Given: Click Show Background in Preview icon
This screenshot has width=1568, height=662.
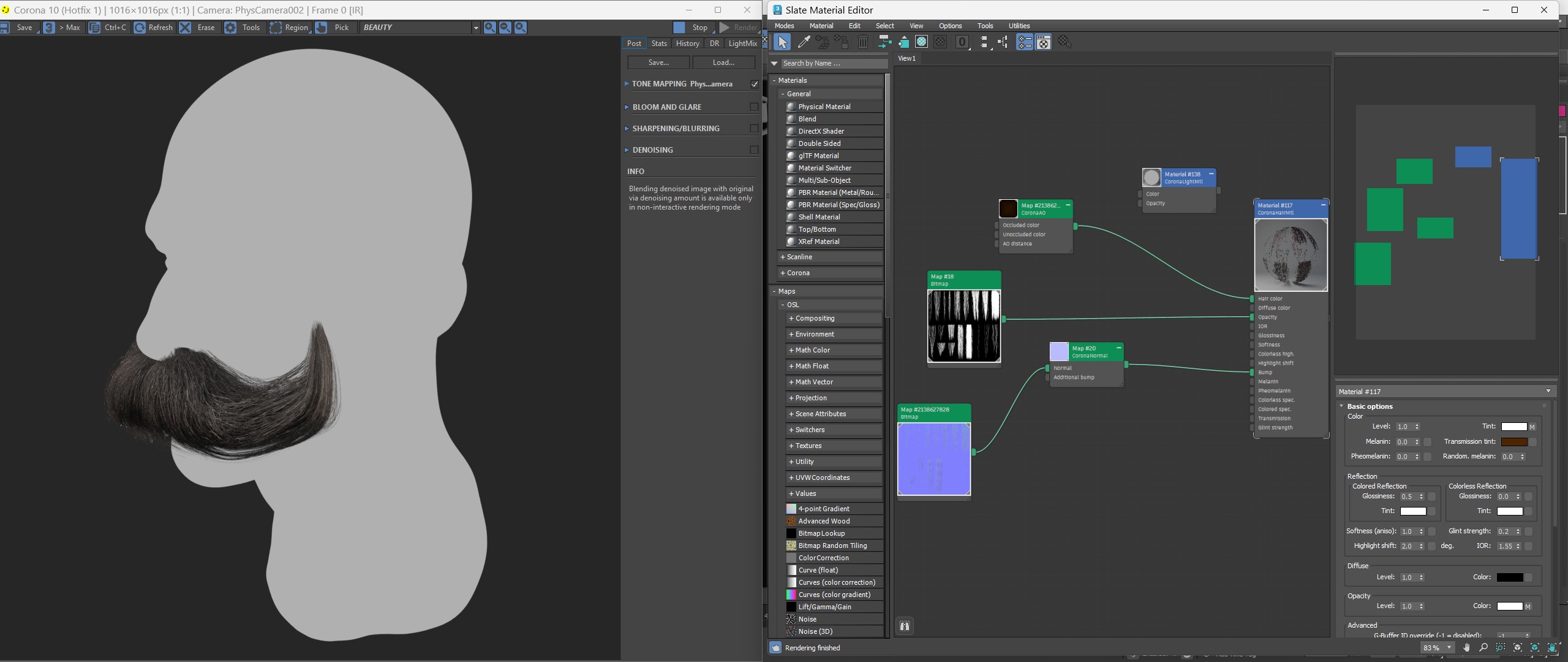Looking at the screenshot, I should [x=940, y=42].
